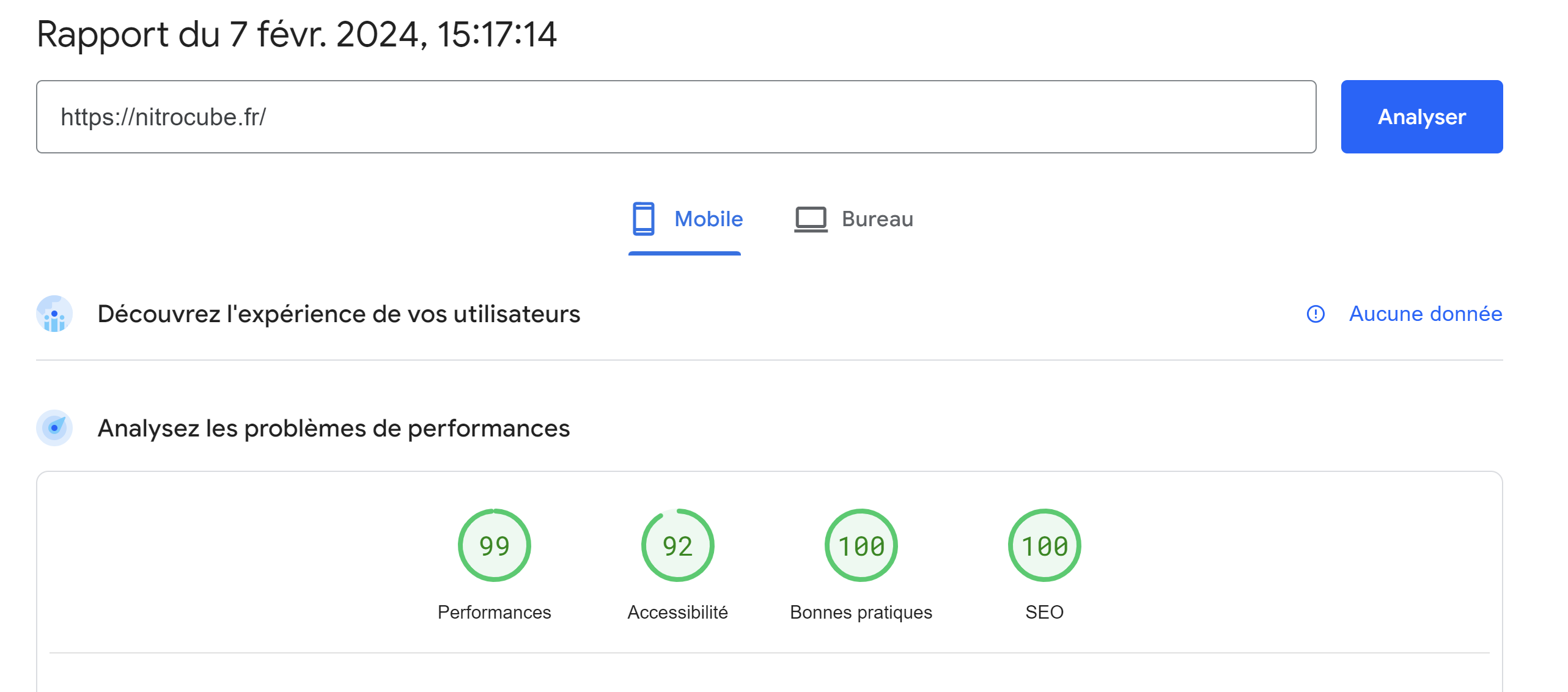Select the Accessibilité score gauge 92
The image size is (1568, 692).
tap(677, 545)
